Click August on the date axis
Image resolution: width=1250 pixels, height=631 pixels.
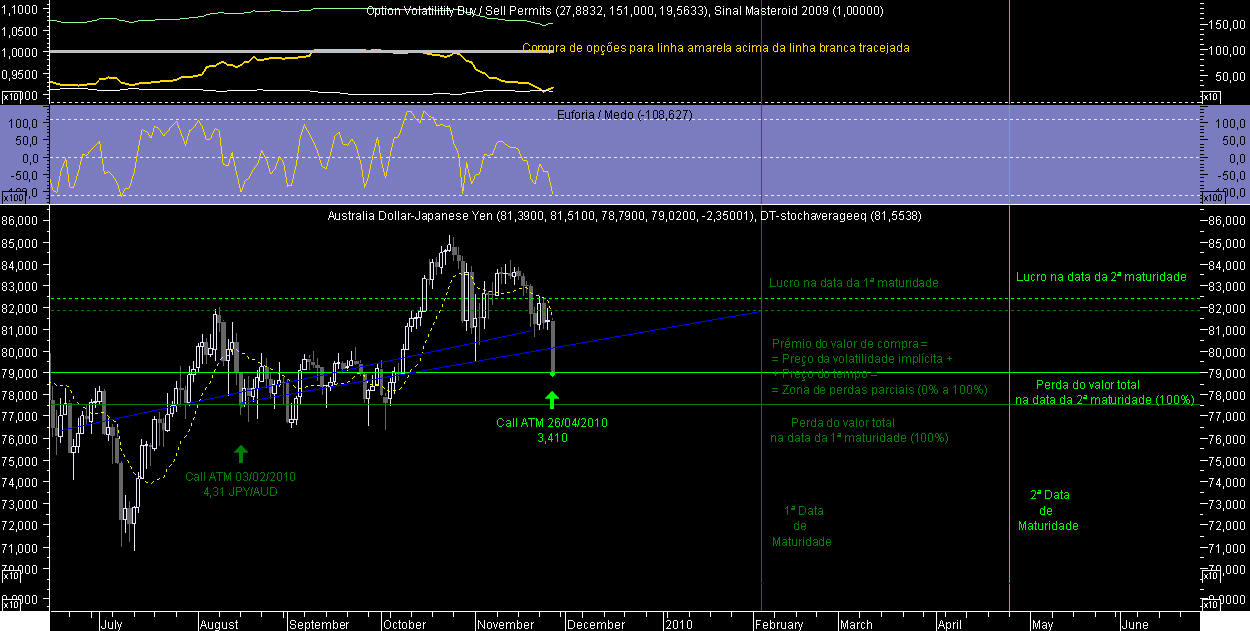pyautogui.click(x=219, y=624)
